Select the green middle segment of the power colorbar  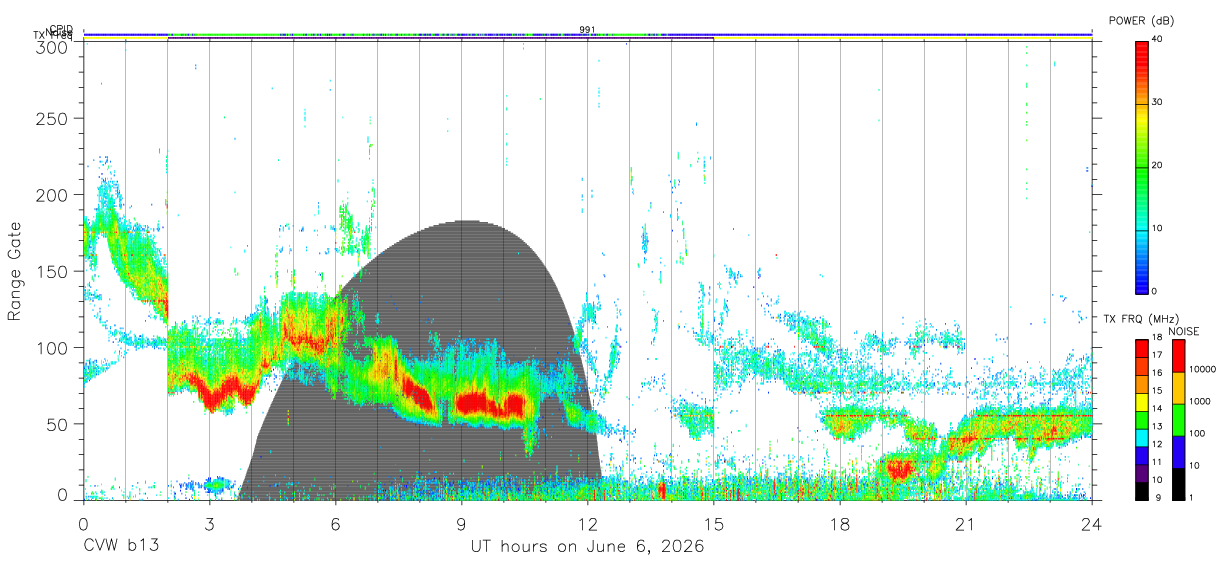coord(1141,197)
